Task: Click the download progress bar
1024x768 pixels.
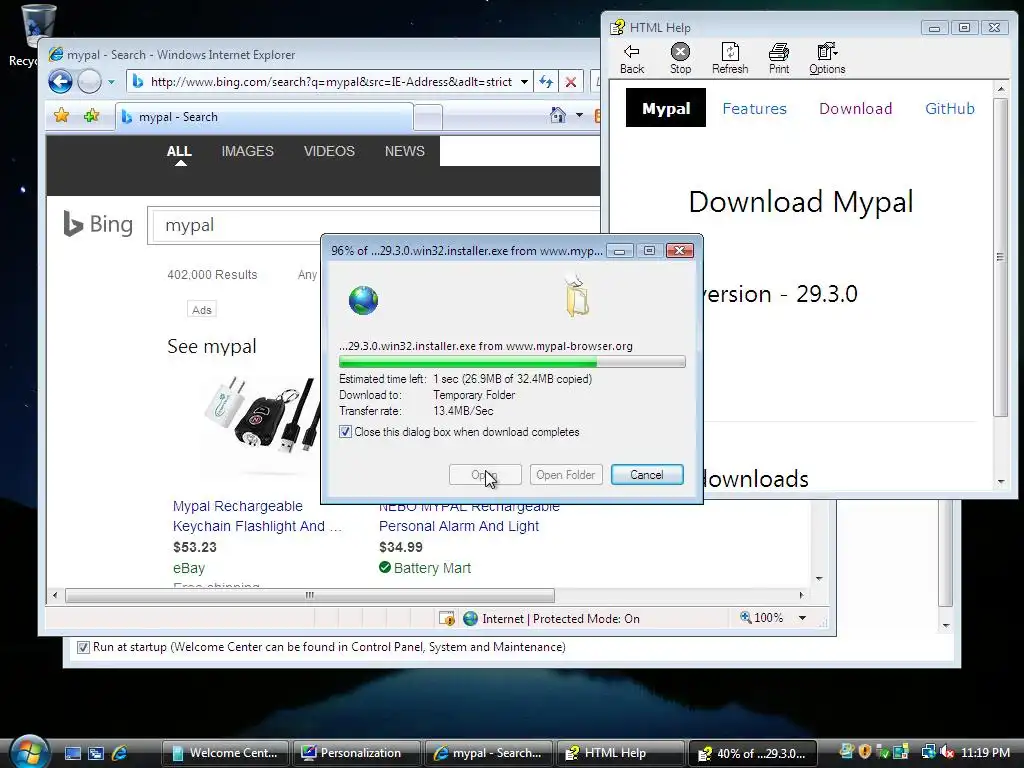Action: [x=512, y=362]
